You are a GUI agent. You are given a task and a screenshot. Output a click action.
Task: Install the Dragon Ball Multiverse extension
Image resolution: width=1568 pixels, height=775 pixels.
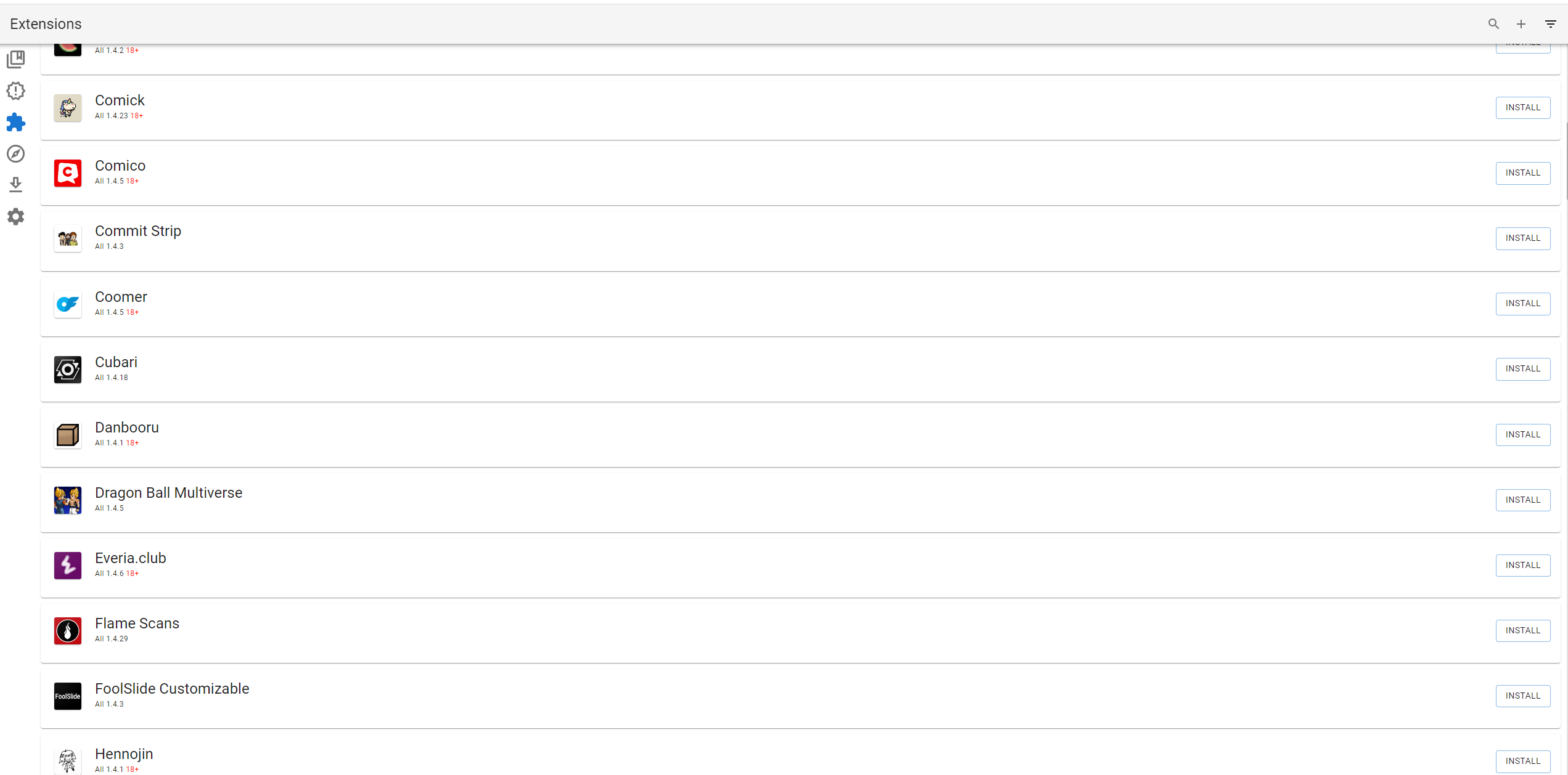pyautogui.click(x=1522, y=500)
